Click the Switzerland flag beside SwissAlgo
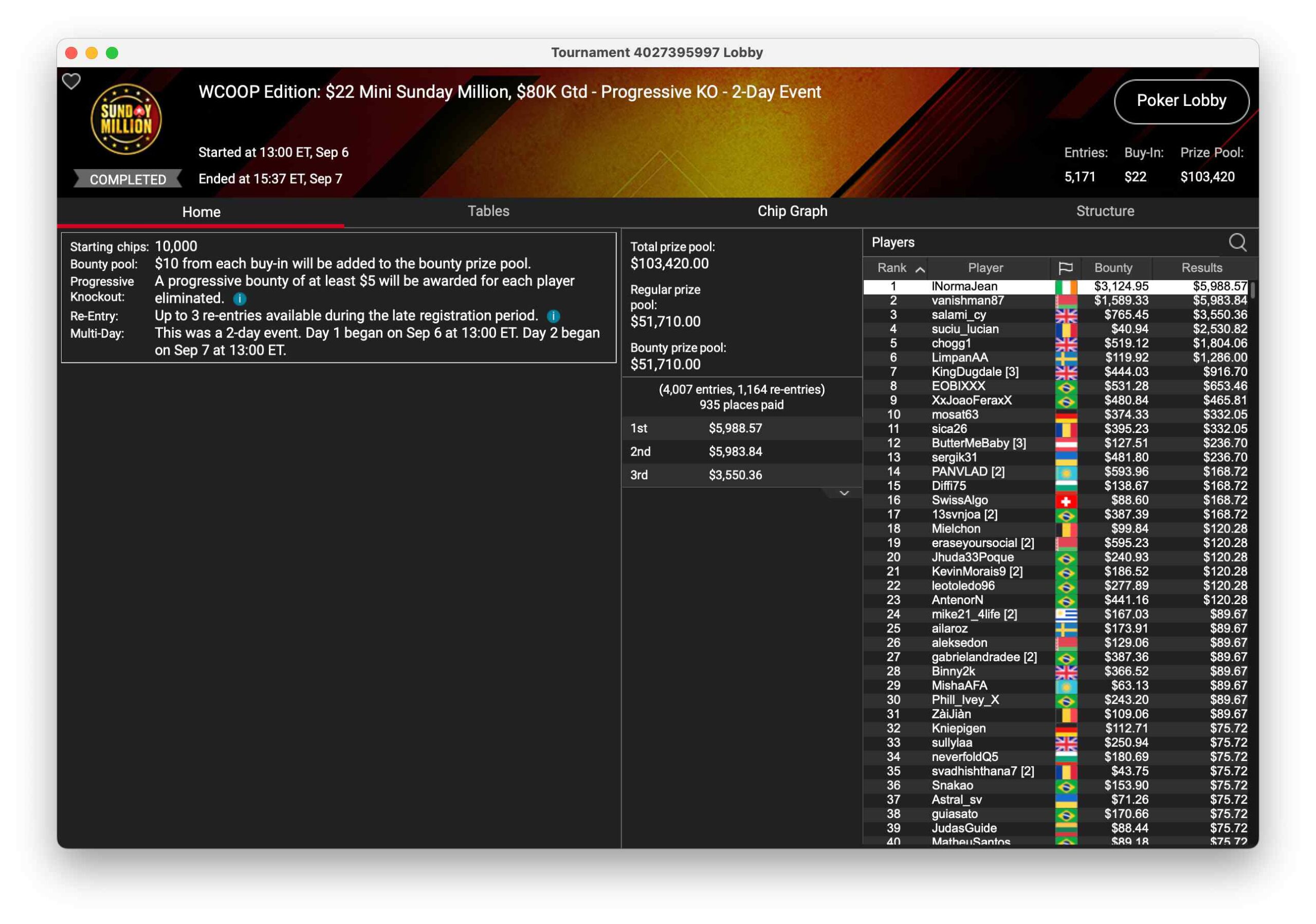The width and height of the screenshot is (1316, 924). [1065, 500]
